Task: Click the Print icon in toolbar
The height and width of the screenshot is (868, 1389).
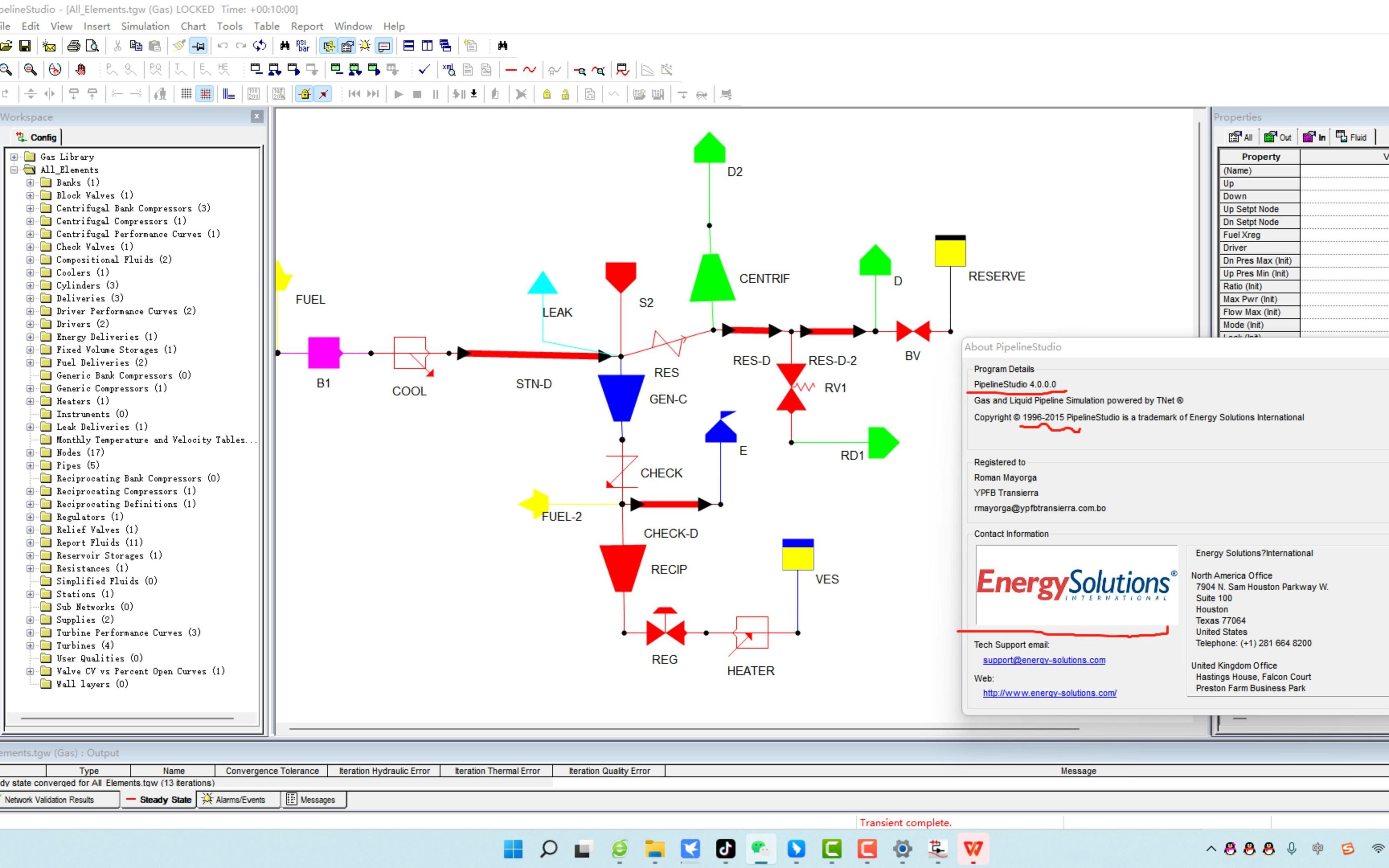Action: pos(74,46)
